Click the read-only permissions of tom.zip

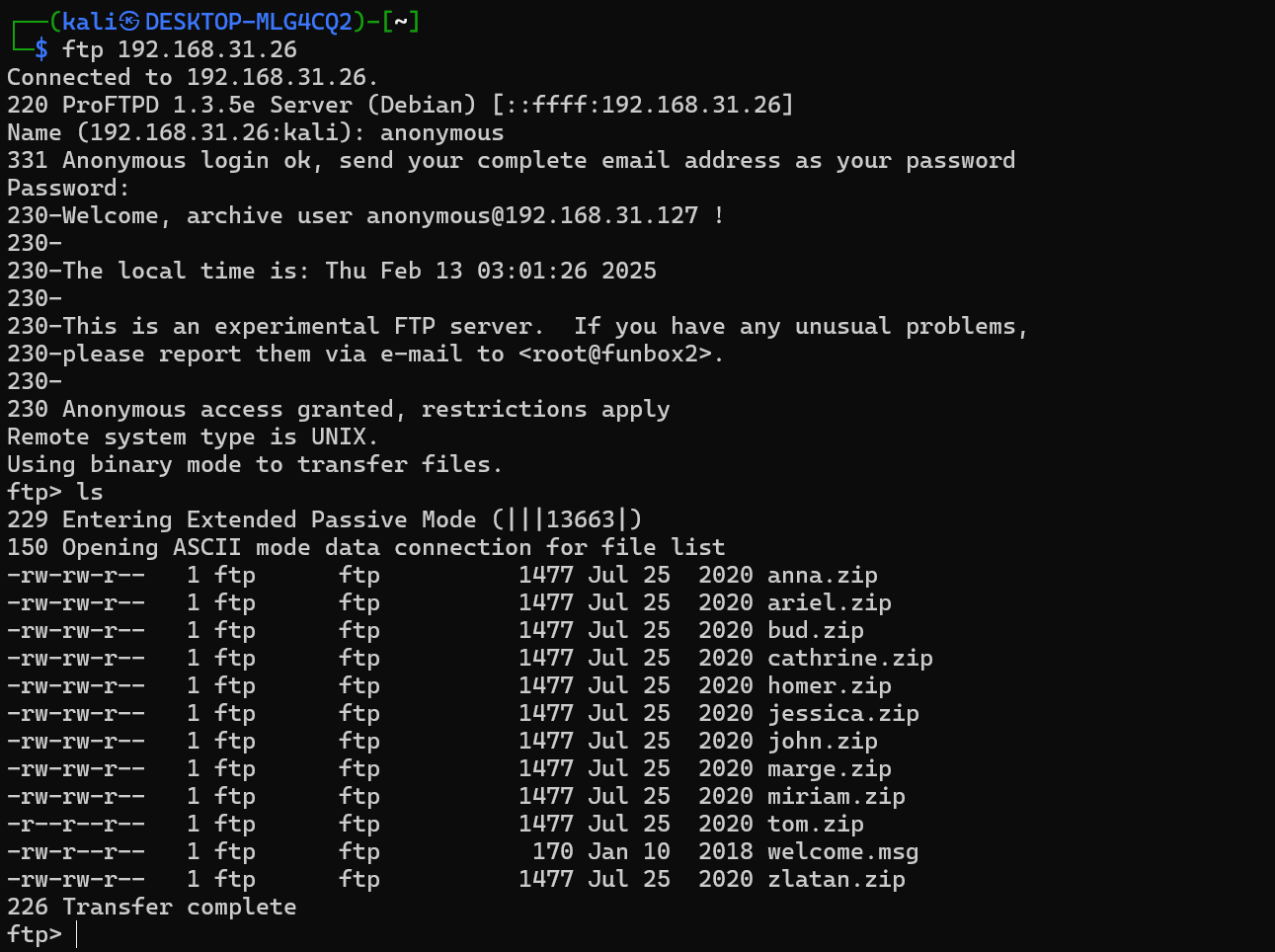tap(76, 824)
